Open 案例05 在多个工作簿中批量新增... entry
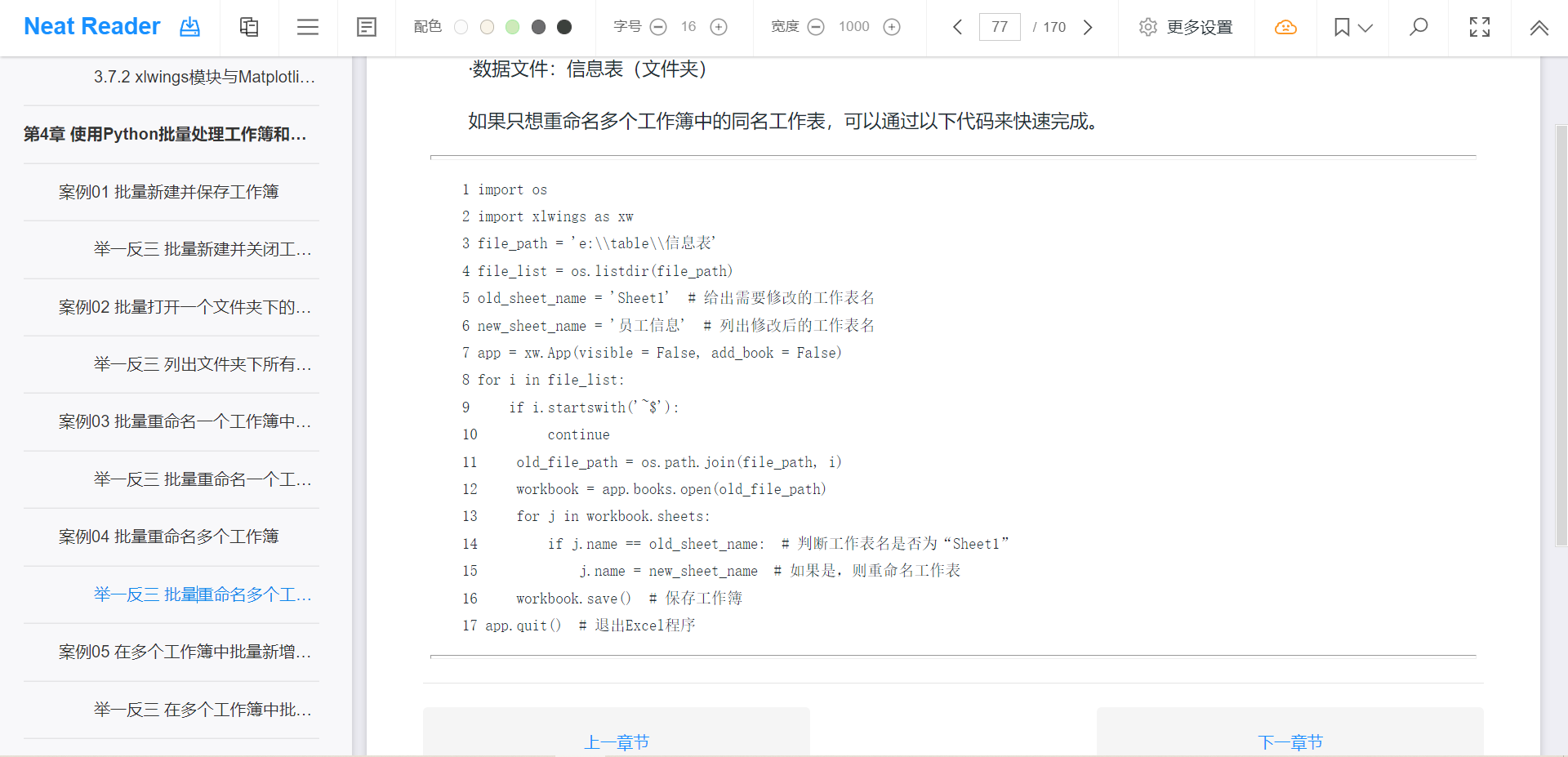The image size is (1568, 757). (x=185, y=652)
